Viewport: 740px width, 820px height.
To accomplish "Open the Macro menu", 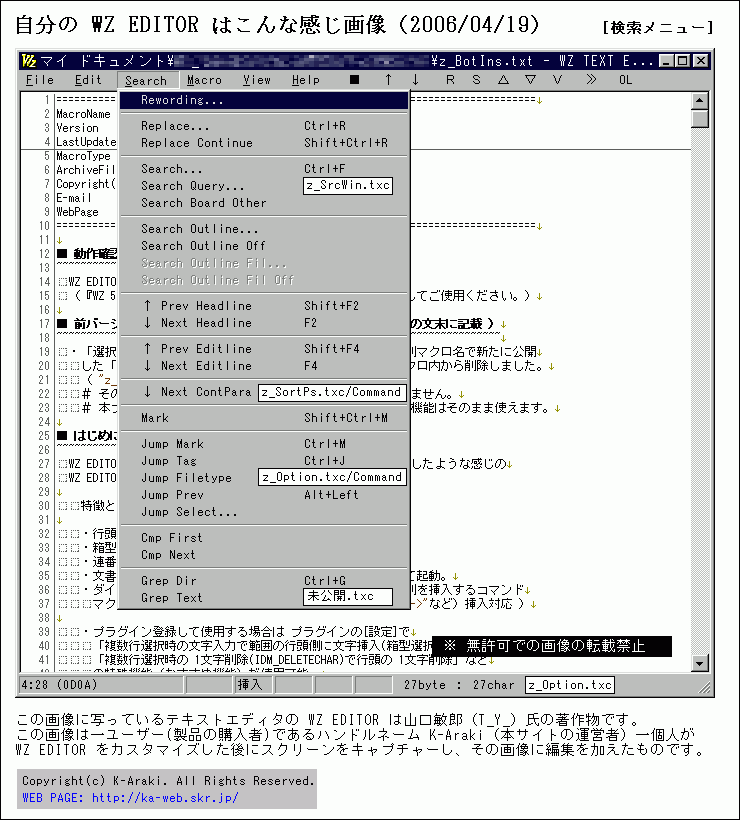I will tap(204, 80).
